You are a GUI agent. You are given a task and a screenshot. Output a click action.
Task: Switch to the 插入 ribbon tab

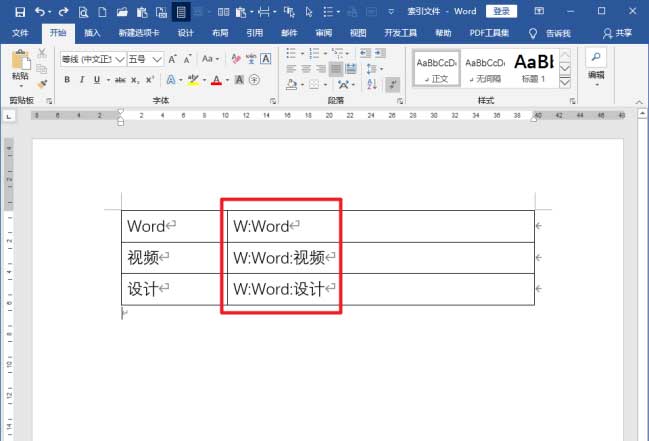92,33
